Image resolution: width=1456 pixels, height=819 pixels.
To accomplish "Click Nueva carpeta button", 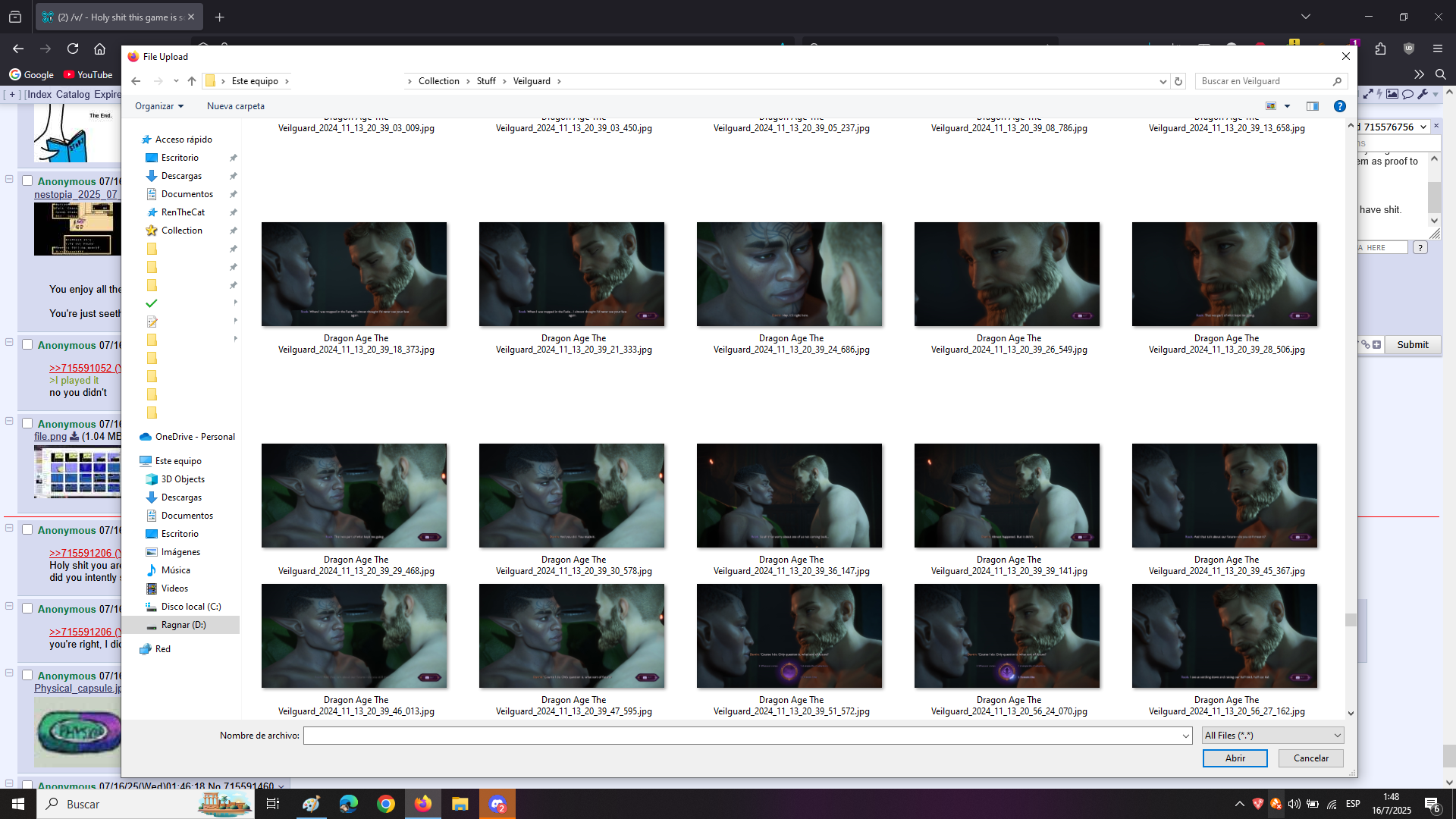I will point(236,106).
